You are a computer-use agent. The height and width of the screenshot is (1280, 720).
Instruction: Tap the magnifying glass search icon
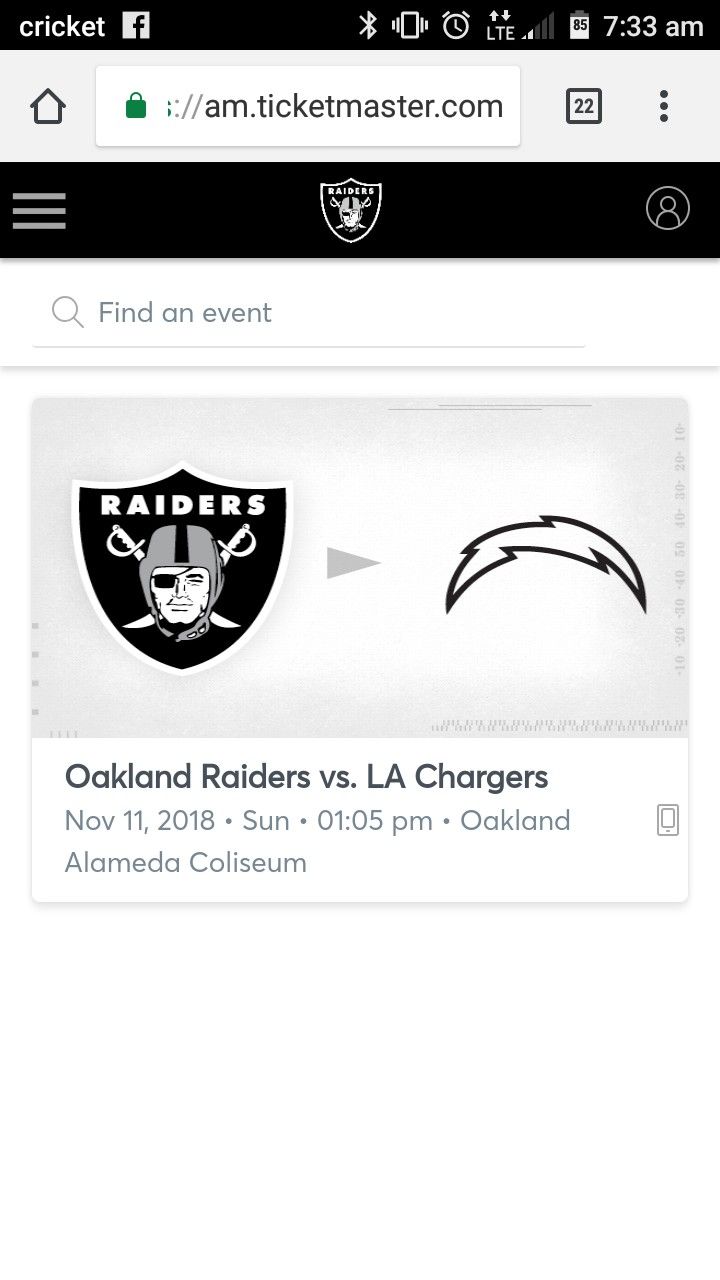tap(67, 313)
